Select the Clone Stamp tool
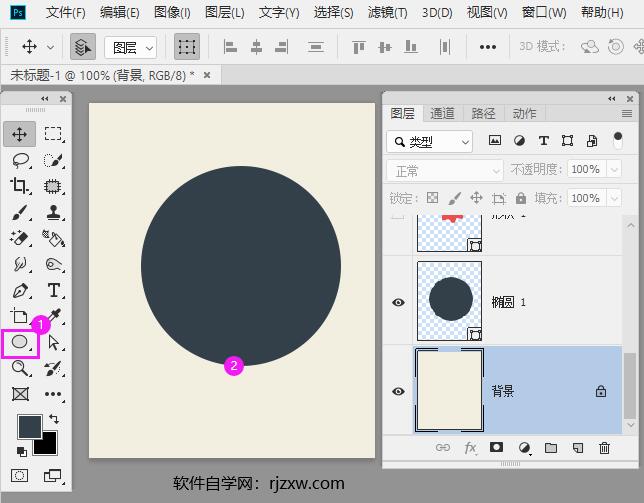Viewport: 644px width, 503px height. [x=53, y=212]
